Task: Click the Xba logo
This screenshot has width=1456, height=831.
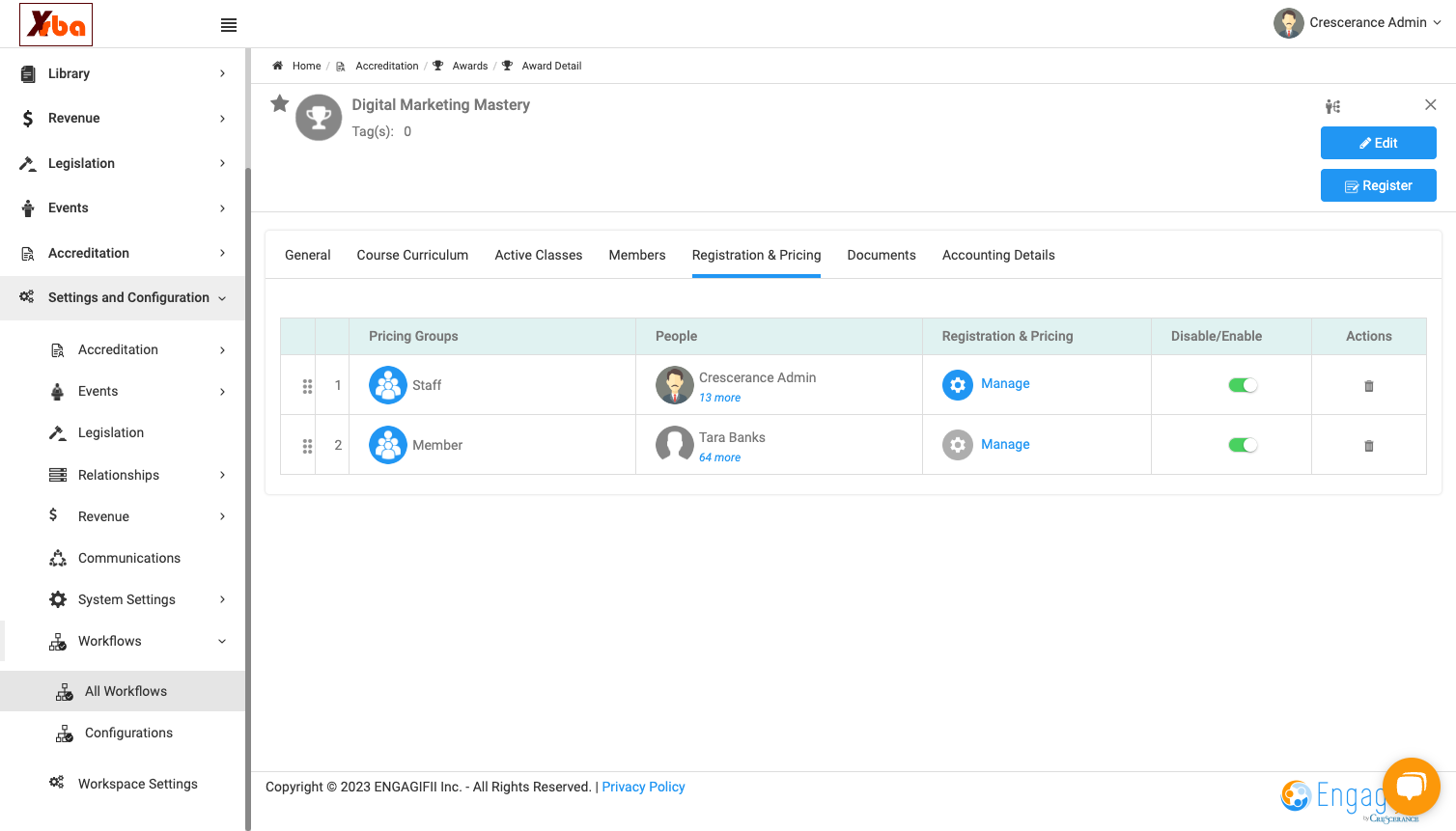Action: pyautogui.click(x=56, y=24)
